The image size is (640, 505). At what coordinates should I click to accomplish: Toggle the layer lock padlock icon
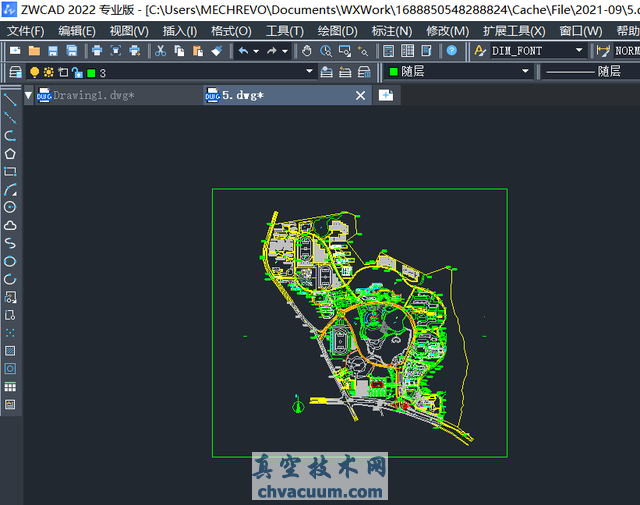tap(77, 72)
